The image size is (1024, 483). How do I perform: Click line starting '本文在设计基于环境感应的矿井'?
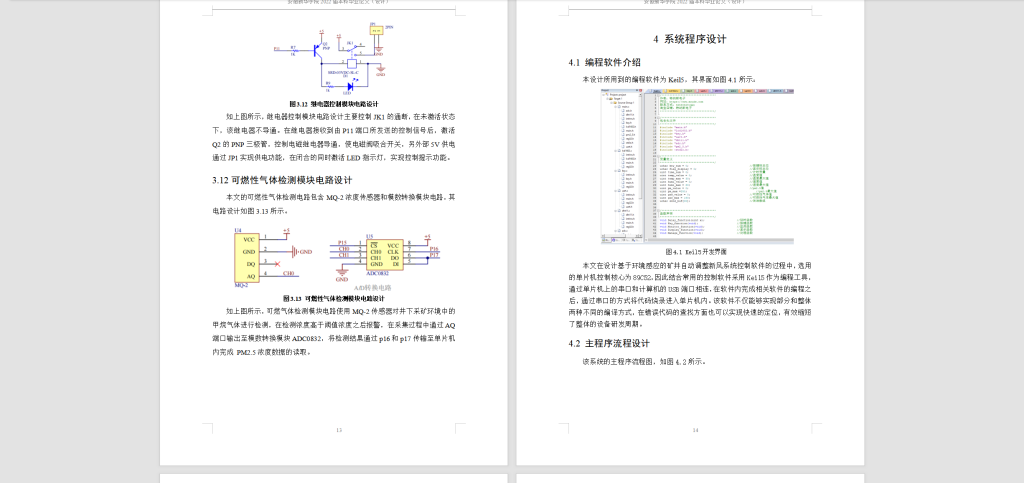(697, 266)
